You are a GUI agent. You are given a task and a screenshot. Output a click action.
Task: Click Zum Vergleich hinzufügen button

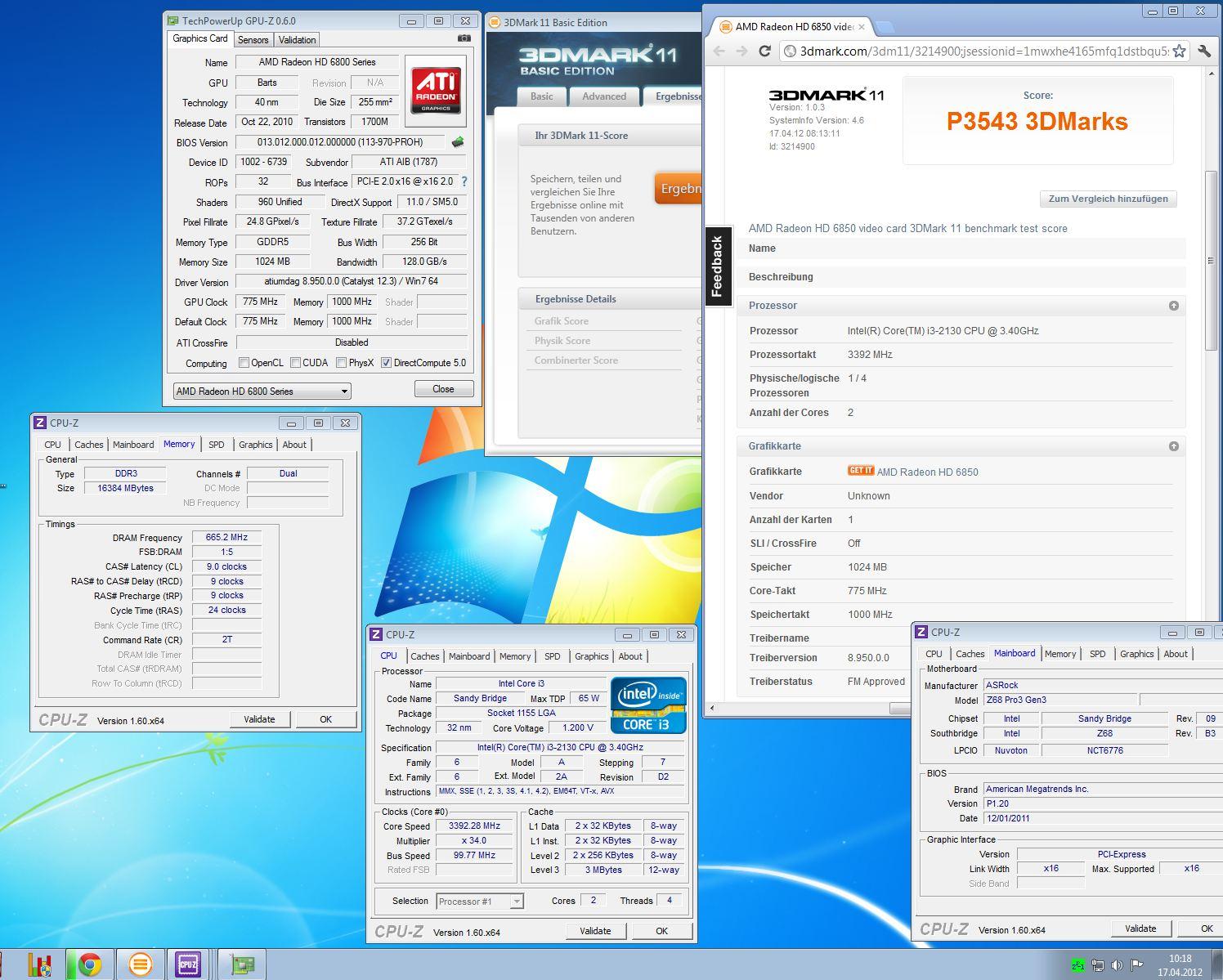pyautogui.click(x=1108, y=199)
